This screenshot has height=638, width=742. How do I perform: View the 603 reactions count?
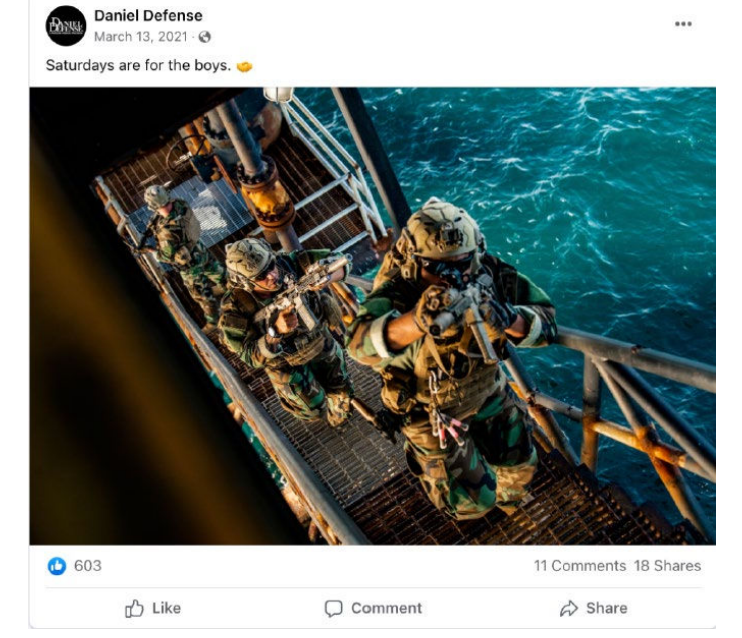(88, 566)
